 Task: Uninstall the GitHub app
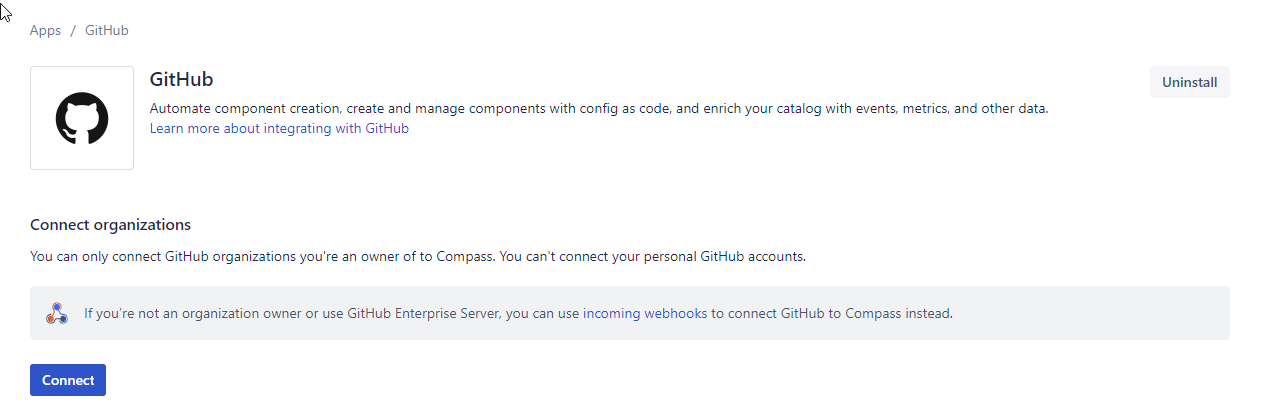coord(1190,82)
